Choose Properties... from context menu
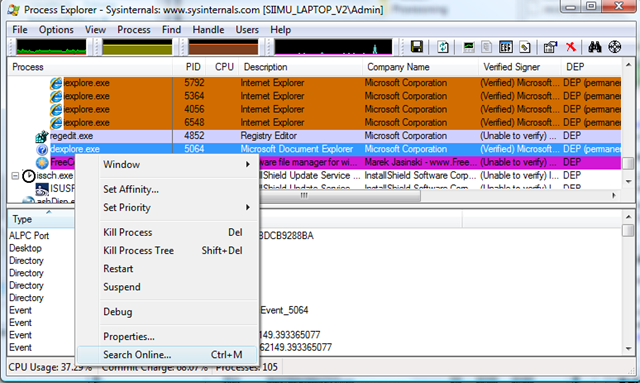640x383 pixels. 167,336
